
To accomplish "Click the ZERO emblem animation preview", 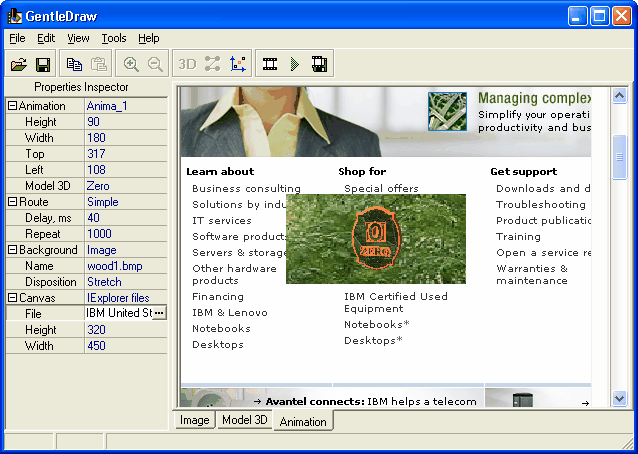I will [x=376, y=239].
